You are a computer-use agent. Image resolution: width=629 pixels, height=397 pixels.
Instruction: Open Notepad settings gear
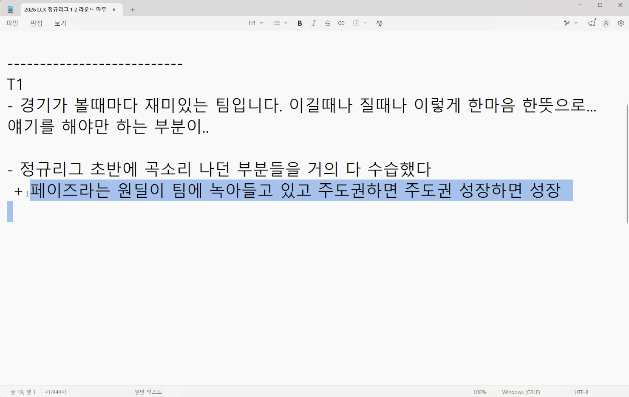click(x=621, y=23)
